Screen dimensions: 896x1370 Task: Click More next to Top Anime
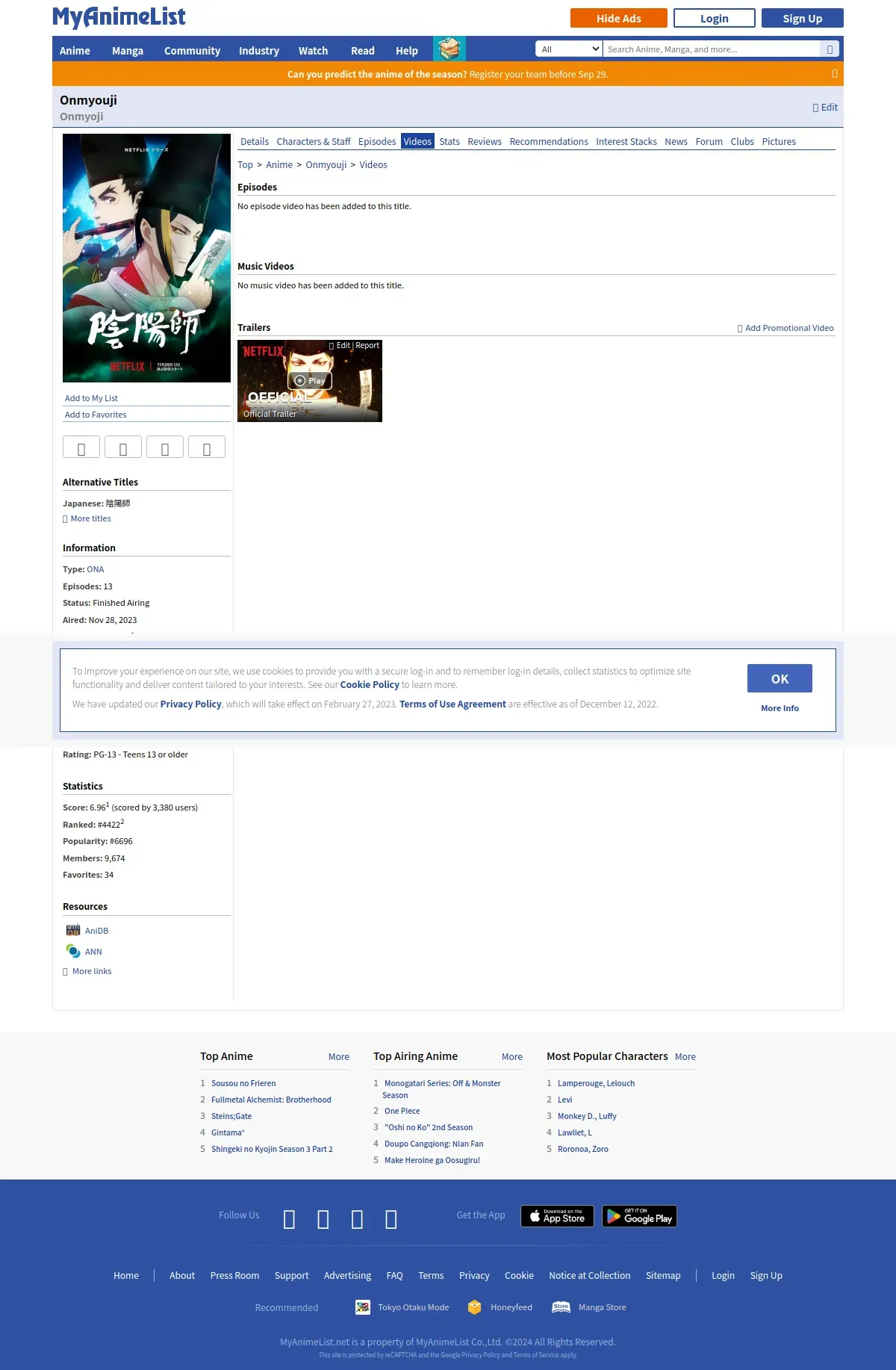[339, 1056]
